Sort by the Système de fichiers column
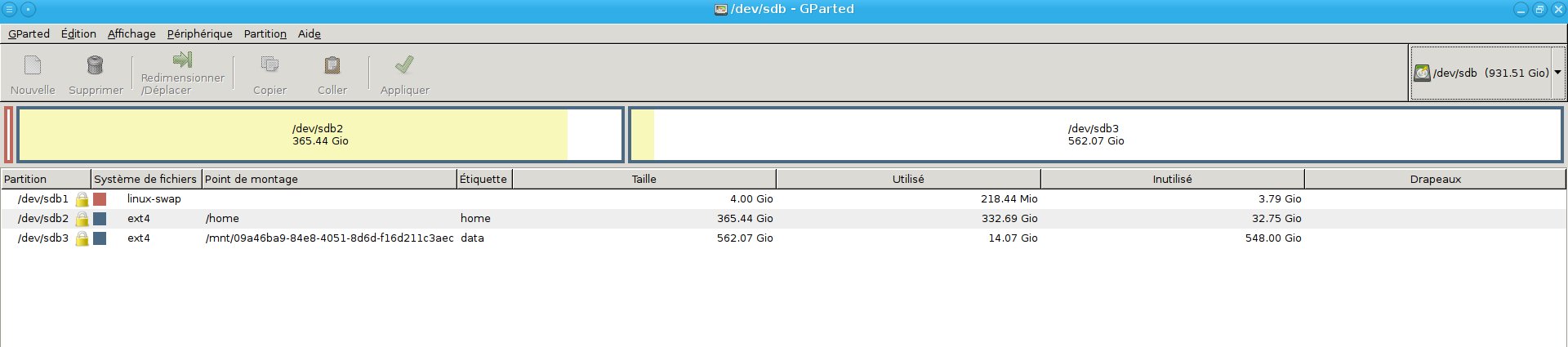Image resolution: width=1568 pixels, height=347 pixels. point(145,179)
